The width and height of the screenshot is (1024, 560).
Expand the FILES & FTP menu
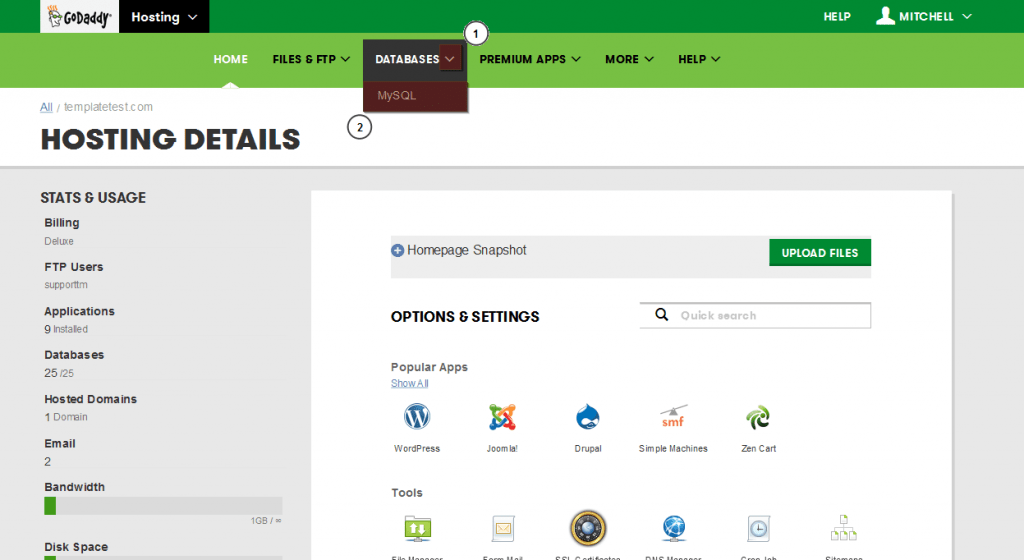tap(311, 59)
